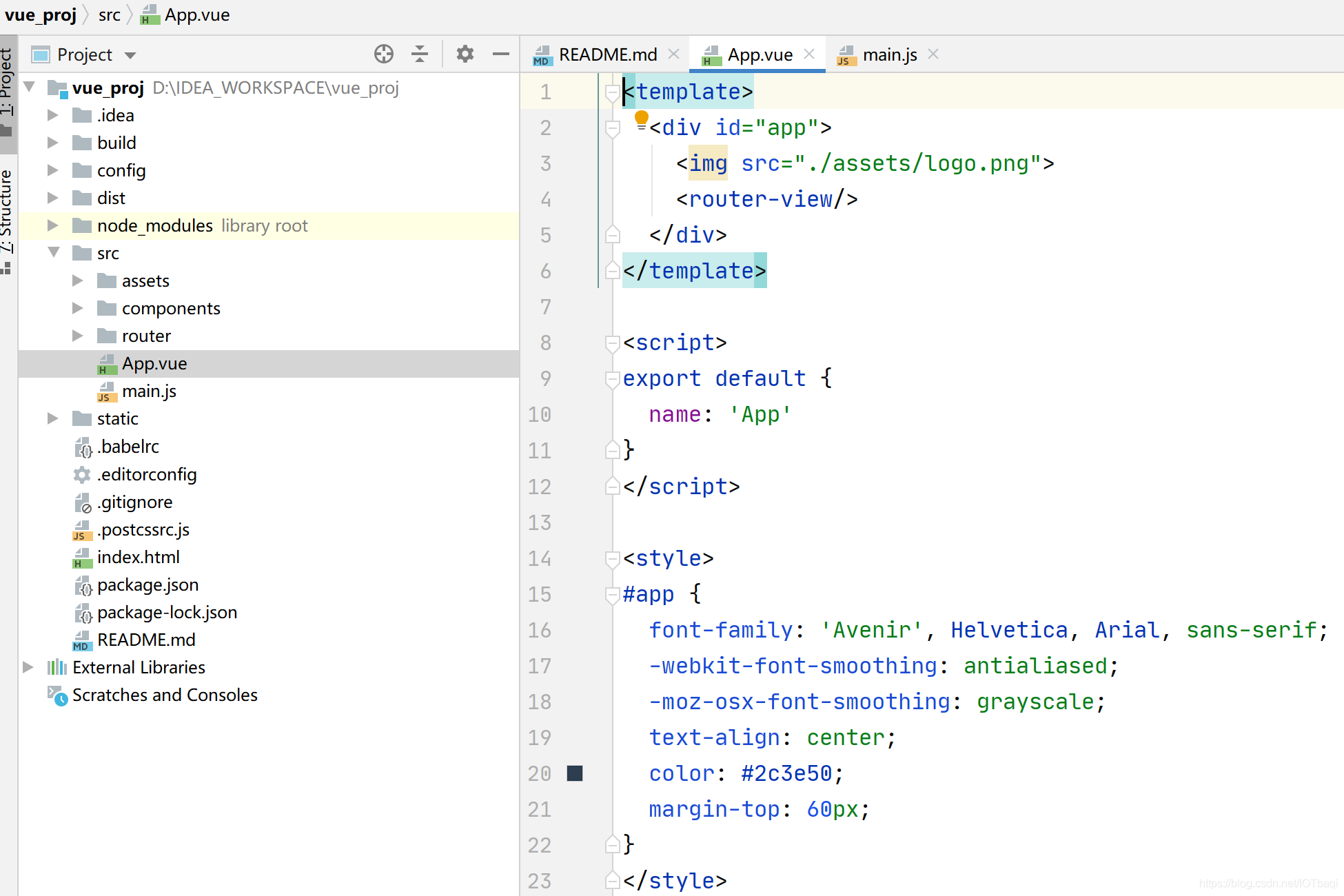Select package.json file

click(x=269, y=584)
